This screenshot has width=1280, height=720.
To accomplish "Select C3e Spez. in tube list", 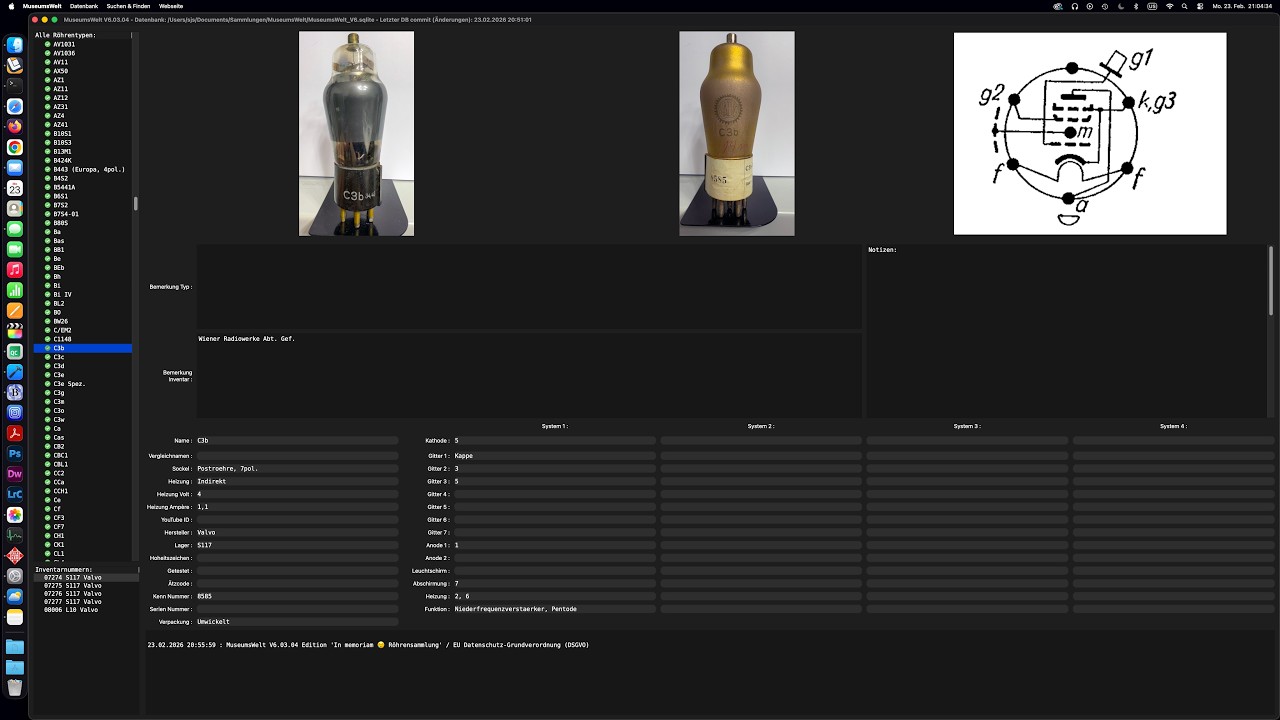I will tap(83, 384).
